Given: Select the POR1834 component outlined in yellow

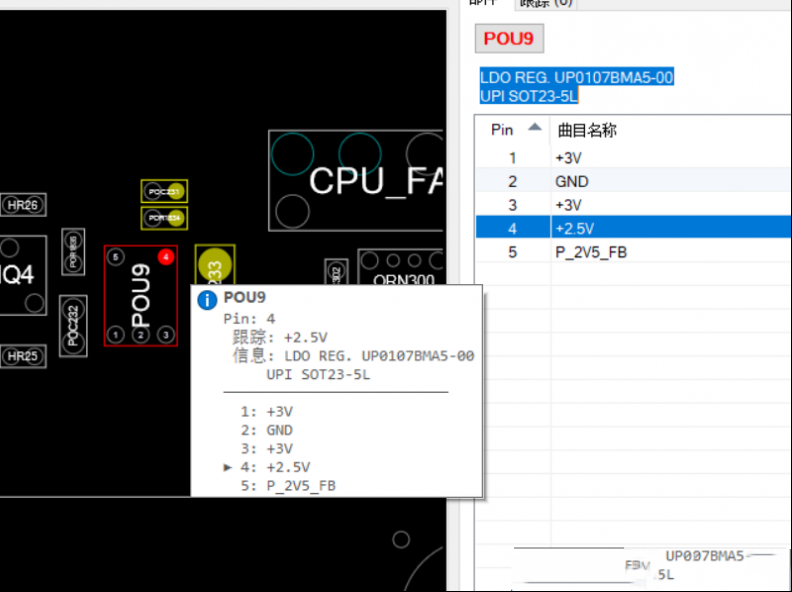Looking at the screenshot, I should tap(164, 218).
